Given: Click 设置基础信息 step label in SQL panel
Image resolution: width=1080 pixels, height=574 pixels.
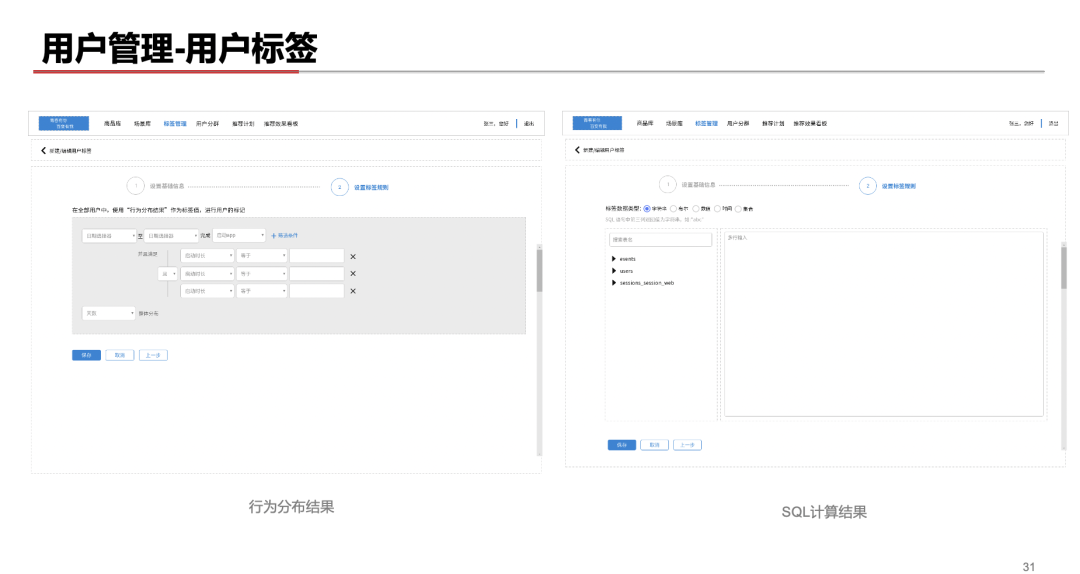Looking at the screenshot, I should (x=698, y=185).
